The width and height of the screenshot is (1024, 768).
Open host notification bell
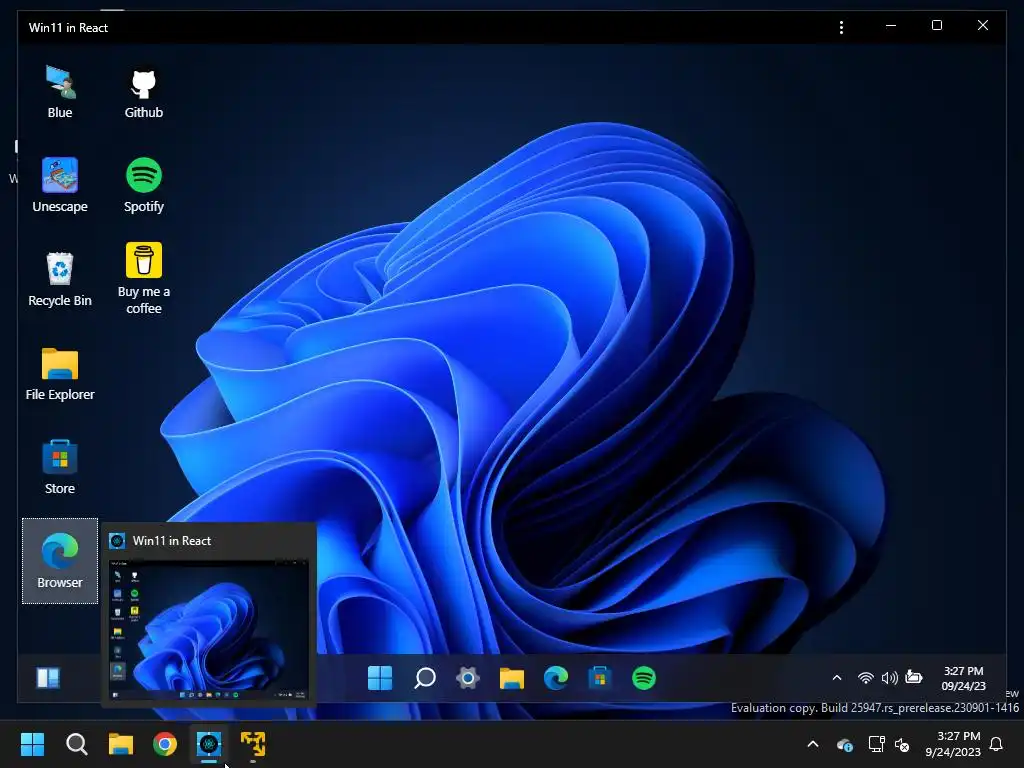coord(996,744)
